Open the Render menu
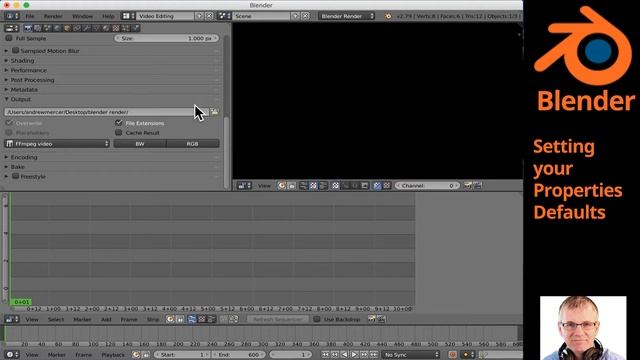 coord(53,16)
